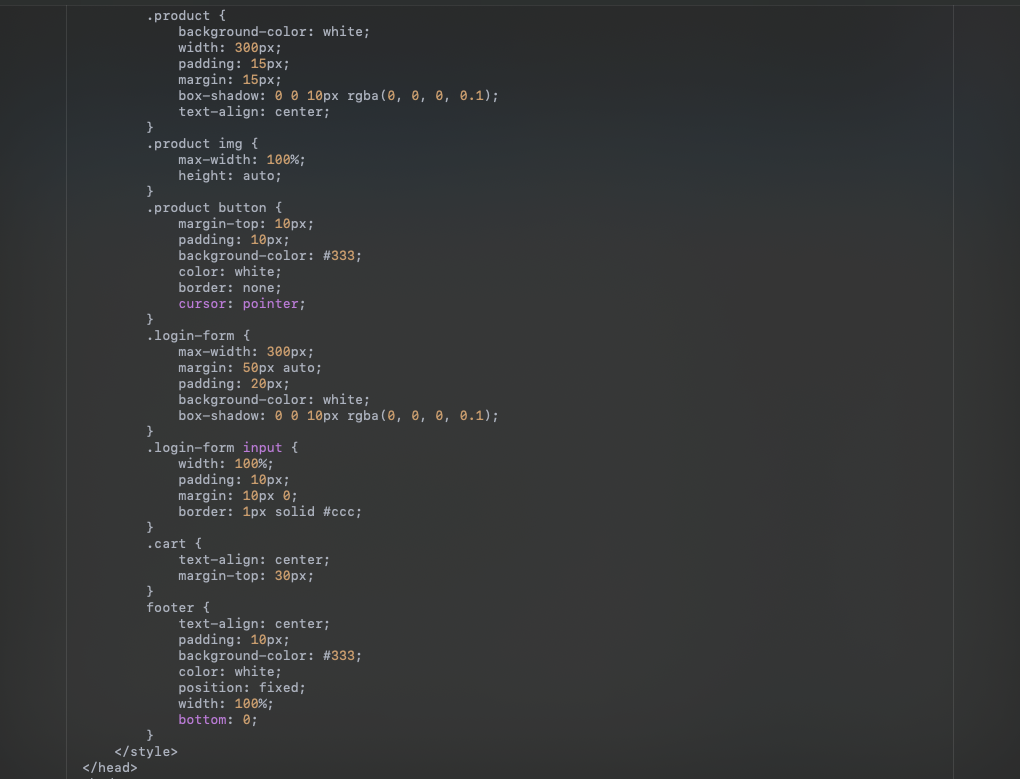Click the ".product {" selector line

tap(186, 16)
